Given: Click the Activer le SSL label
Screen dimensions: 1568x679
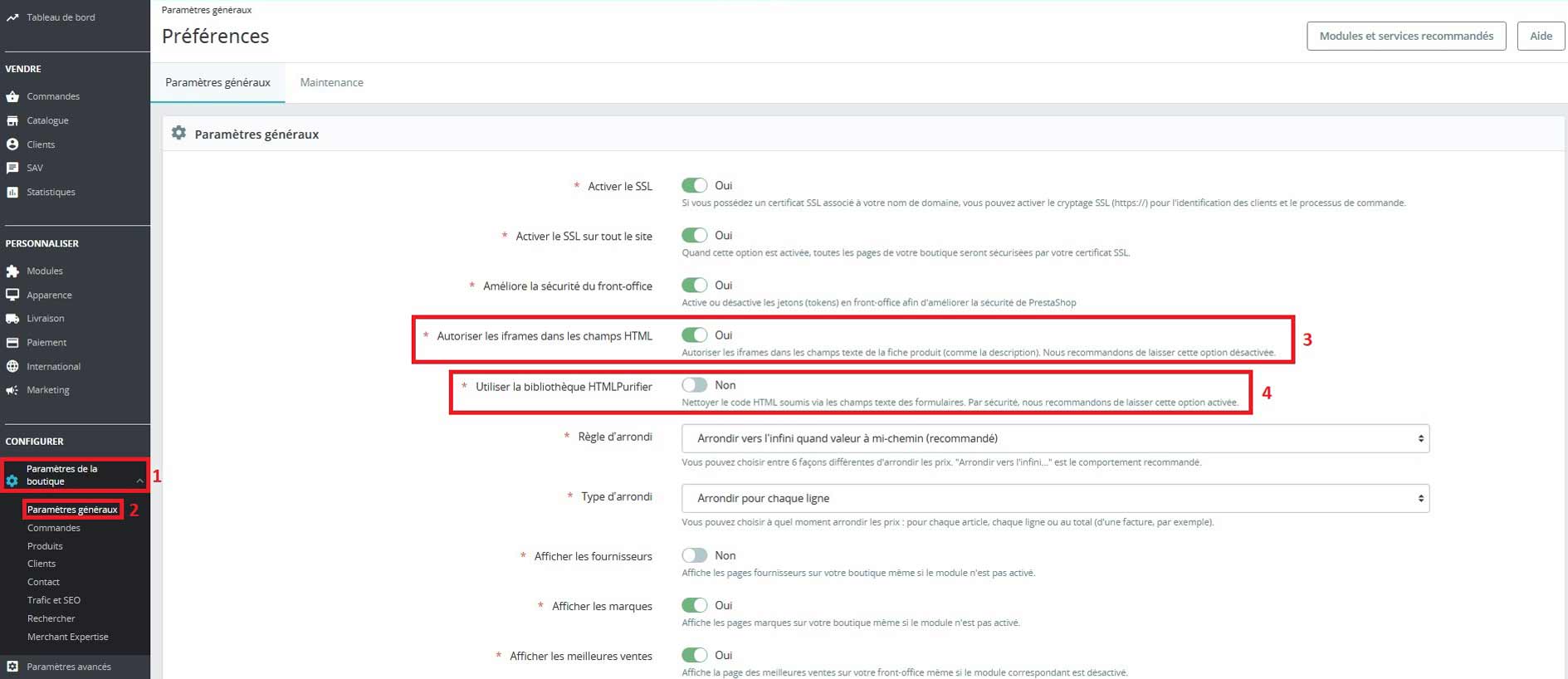Looking at the screenshot, I should point(620,186).
